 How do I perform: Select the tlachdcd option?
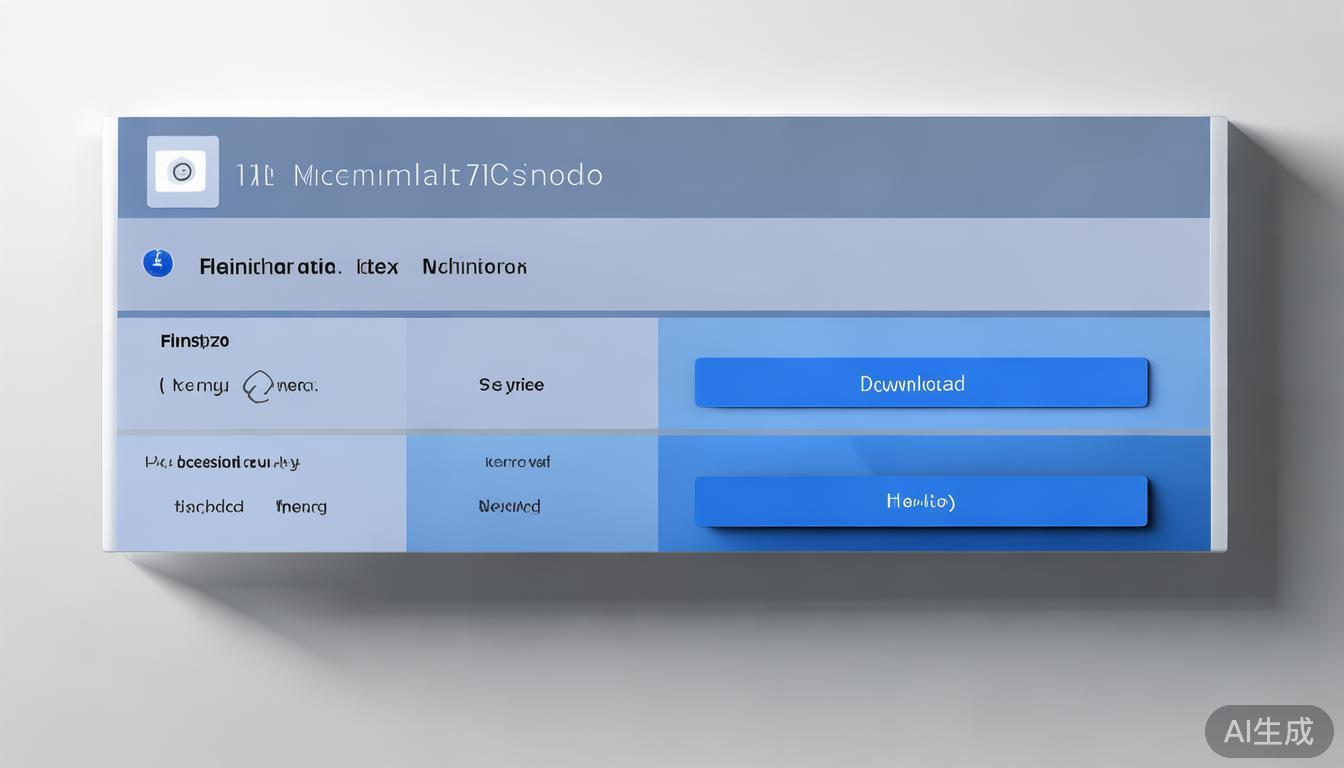point(208,507)
